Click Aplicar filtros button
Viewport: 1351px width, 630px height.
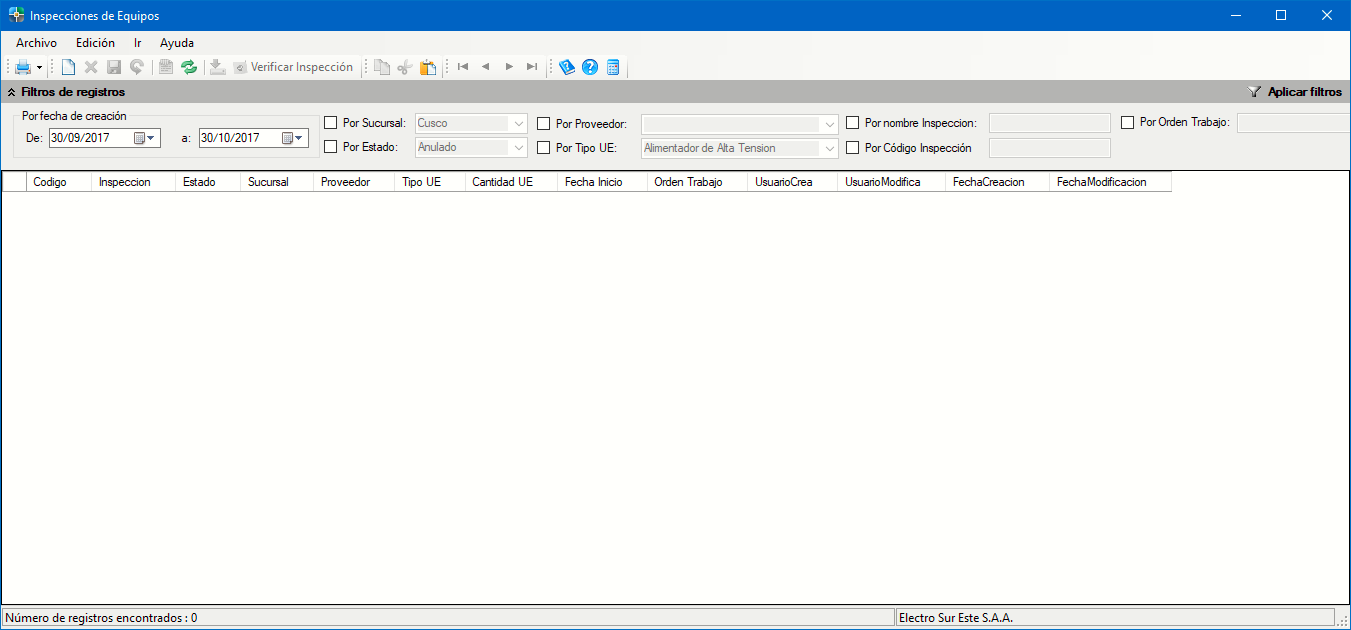(1295, 91)
